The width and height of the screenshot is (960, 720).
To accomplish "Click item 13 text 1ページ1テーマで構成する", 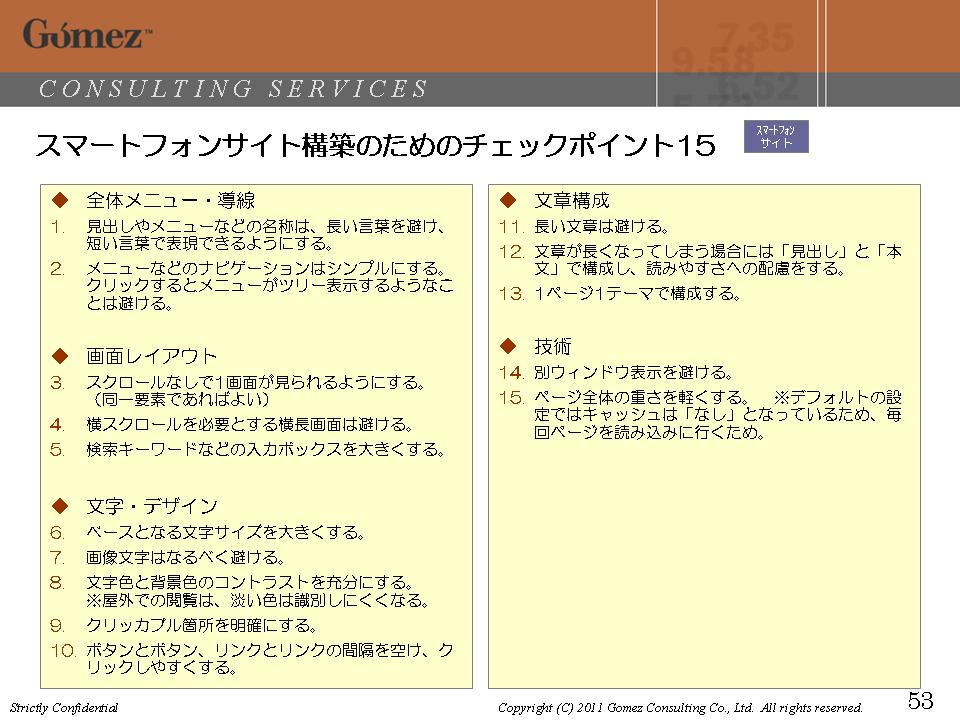I will click(637, 294).
